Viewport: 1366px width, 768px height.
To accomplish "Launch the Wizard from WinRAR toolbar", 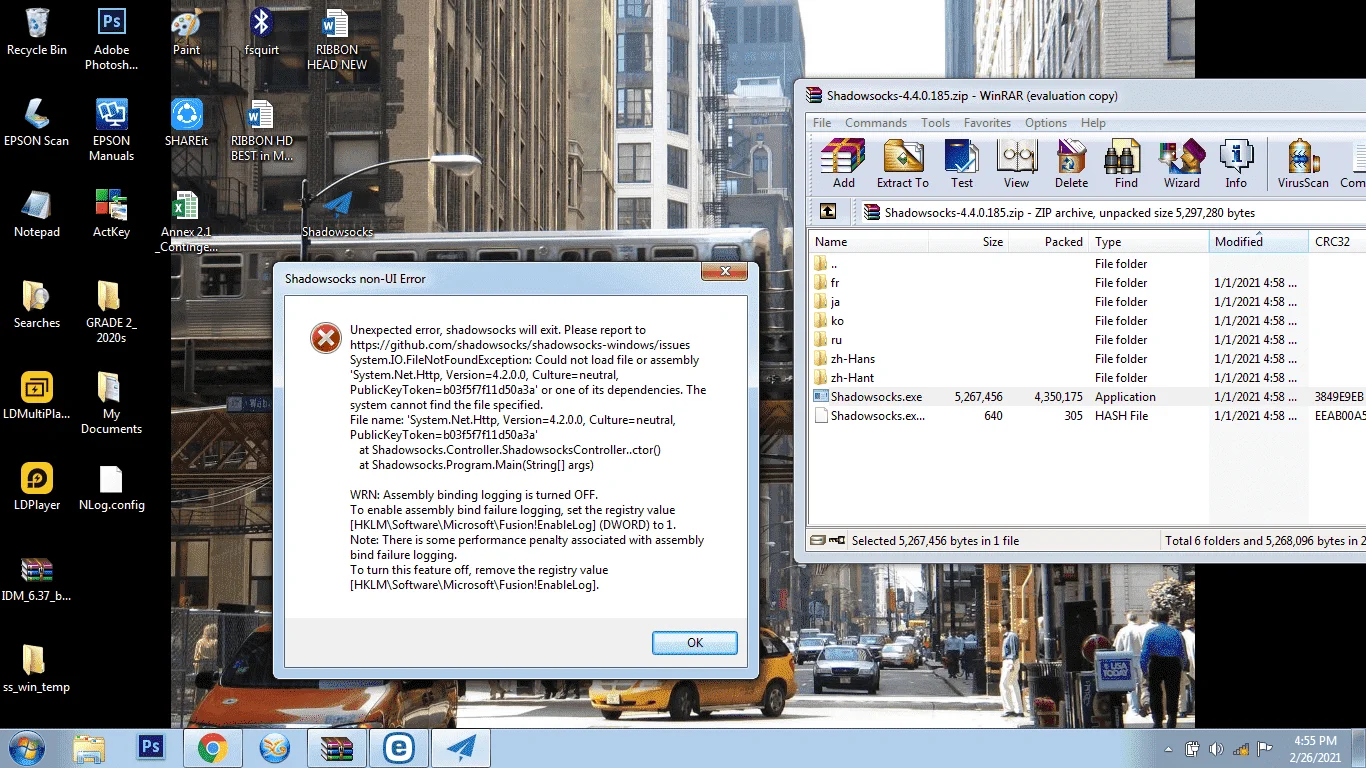I will [1181, 164].
